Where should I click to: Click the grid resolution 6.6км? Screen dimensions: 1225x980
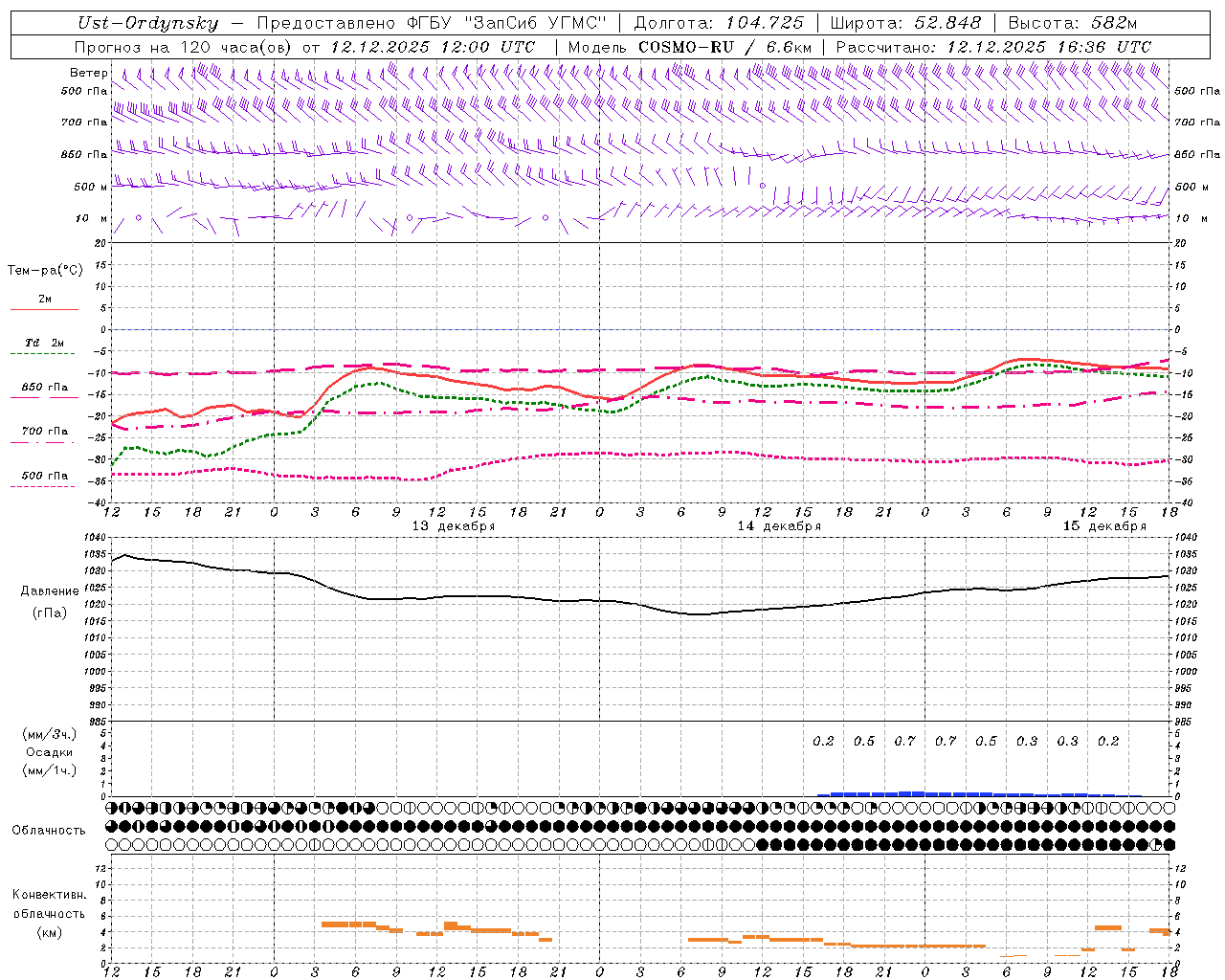point(789,47)
